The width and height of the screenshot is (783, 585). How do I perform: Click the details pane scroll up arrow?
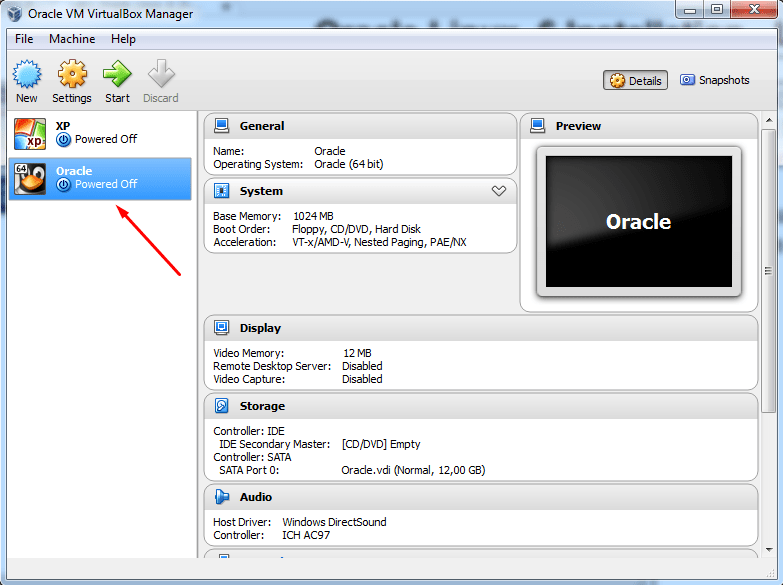point(769,120)
